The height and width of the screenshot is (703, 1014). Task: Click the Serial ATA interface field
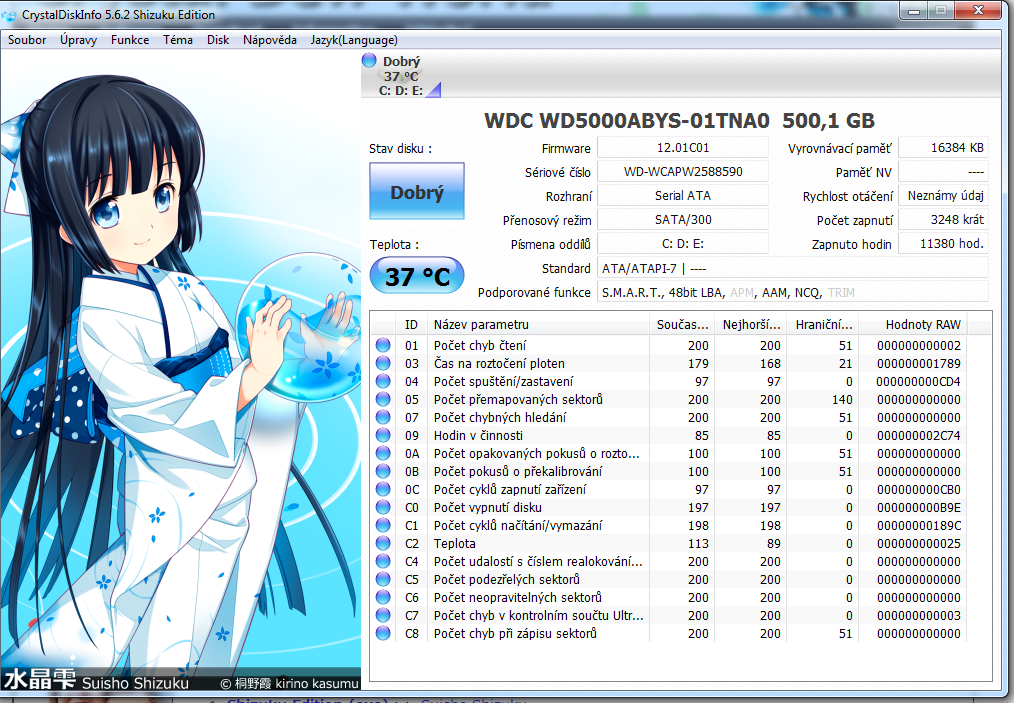coord(683,195)
